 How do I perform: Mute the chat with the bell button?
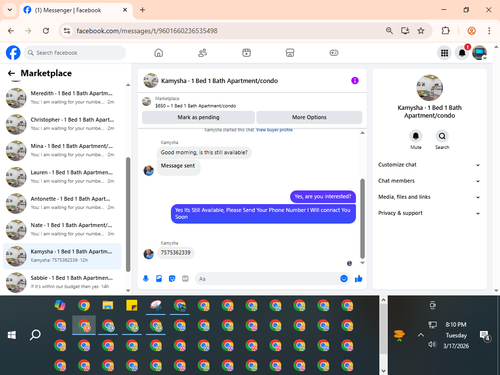click(416, 136)
